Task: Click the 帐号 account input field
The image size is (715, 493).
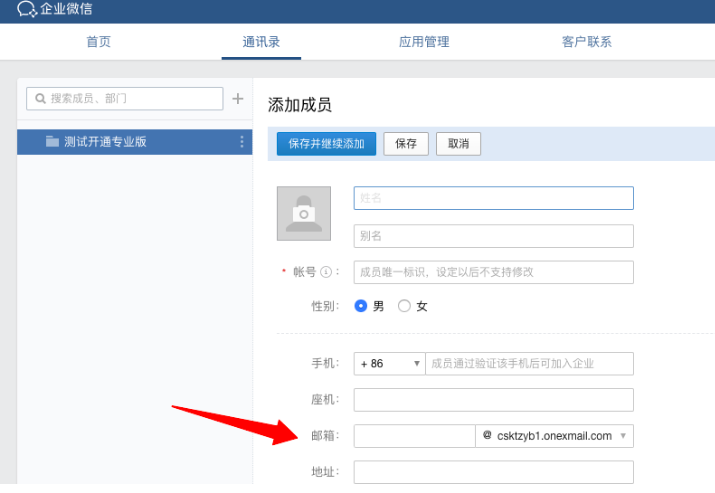Action: point(493,272)
